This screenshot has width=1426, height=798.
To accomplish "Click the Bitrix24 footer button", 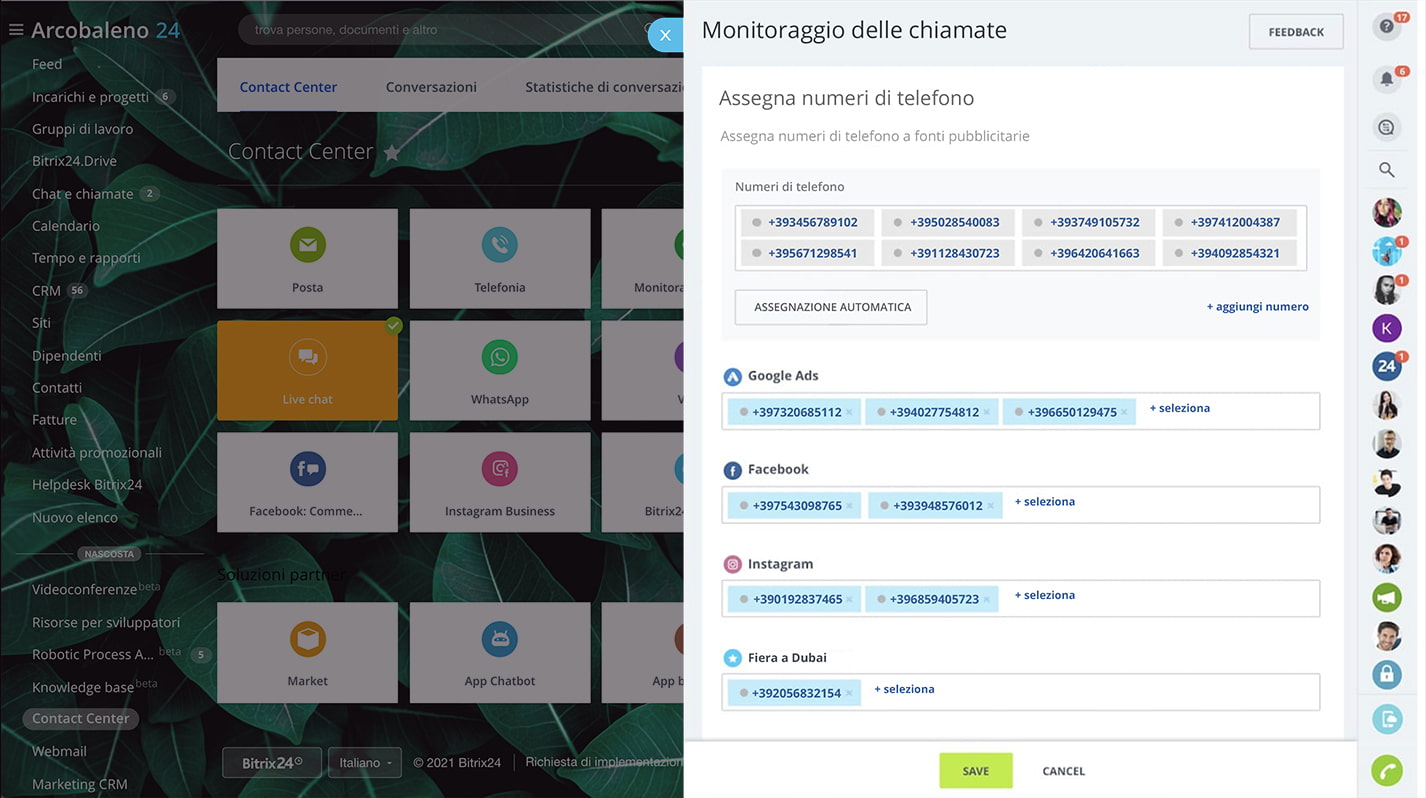I will (272, 763).
